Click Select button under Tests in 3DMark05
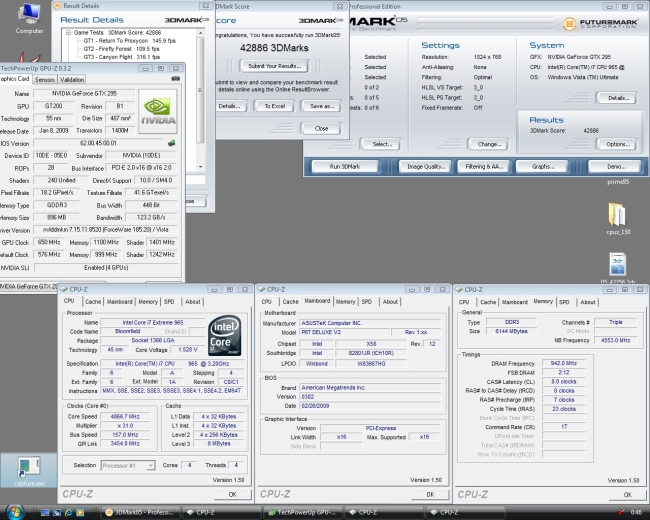Image resolution: width=650 pixels, height=520 pixels. tap(381, 144)
